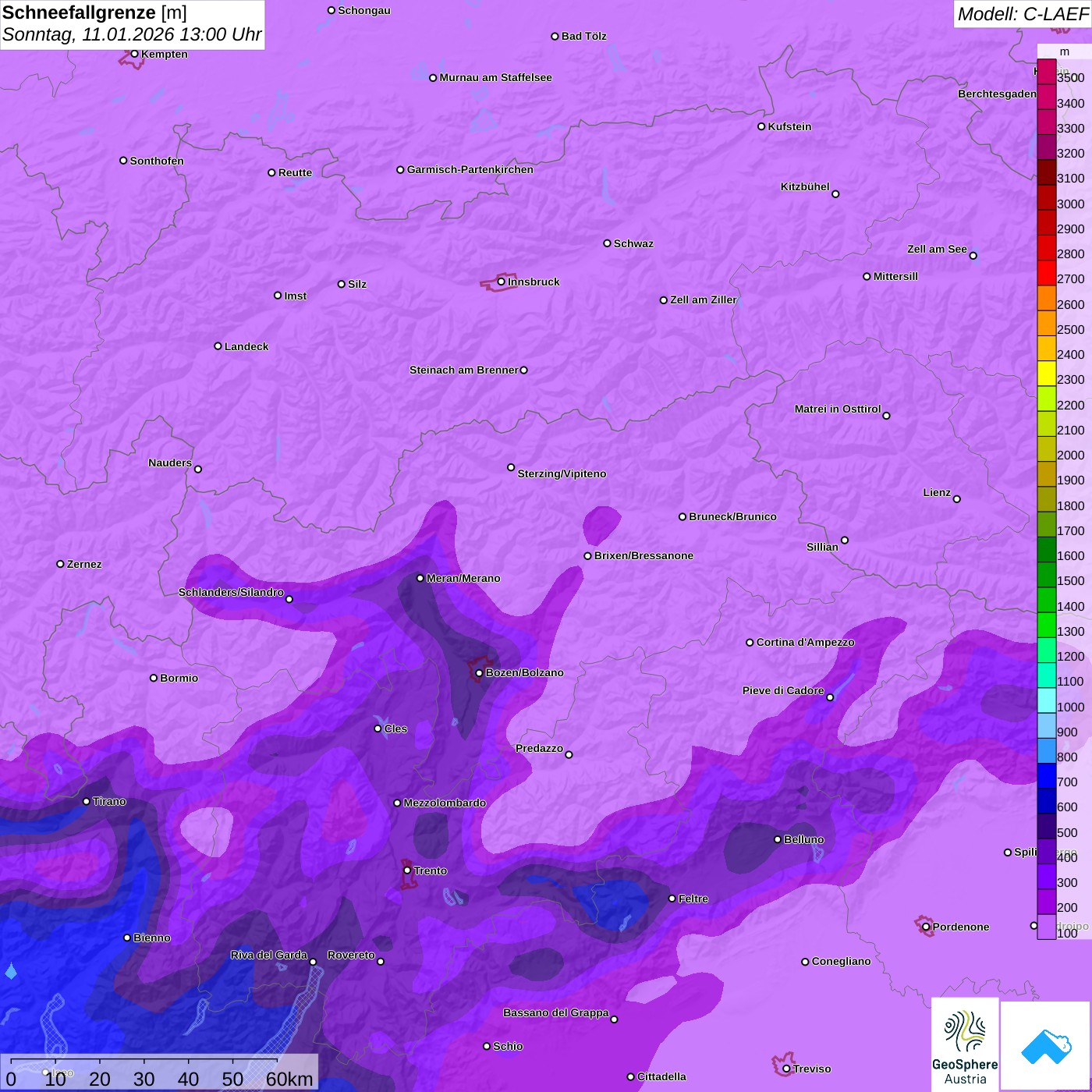Click the Garmisch-Partenkirchen label
The width and height of the screenshot is (1092, 1092).
(x=470, y=169)
